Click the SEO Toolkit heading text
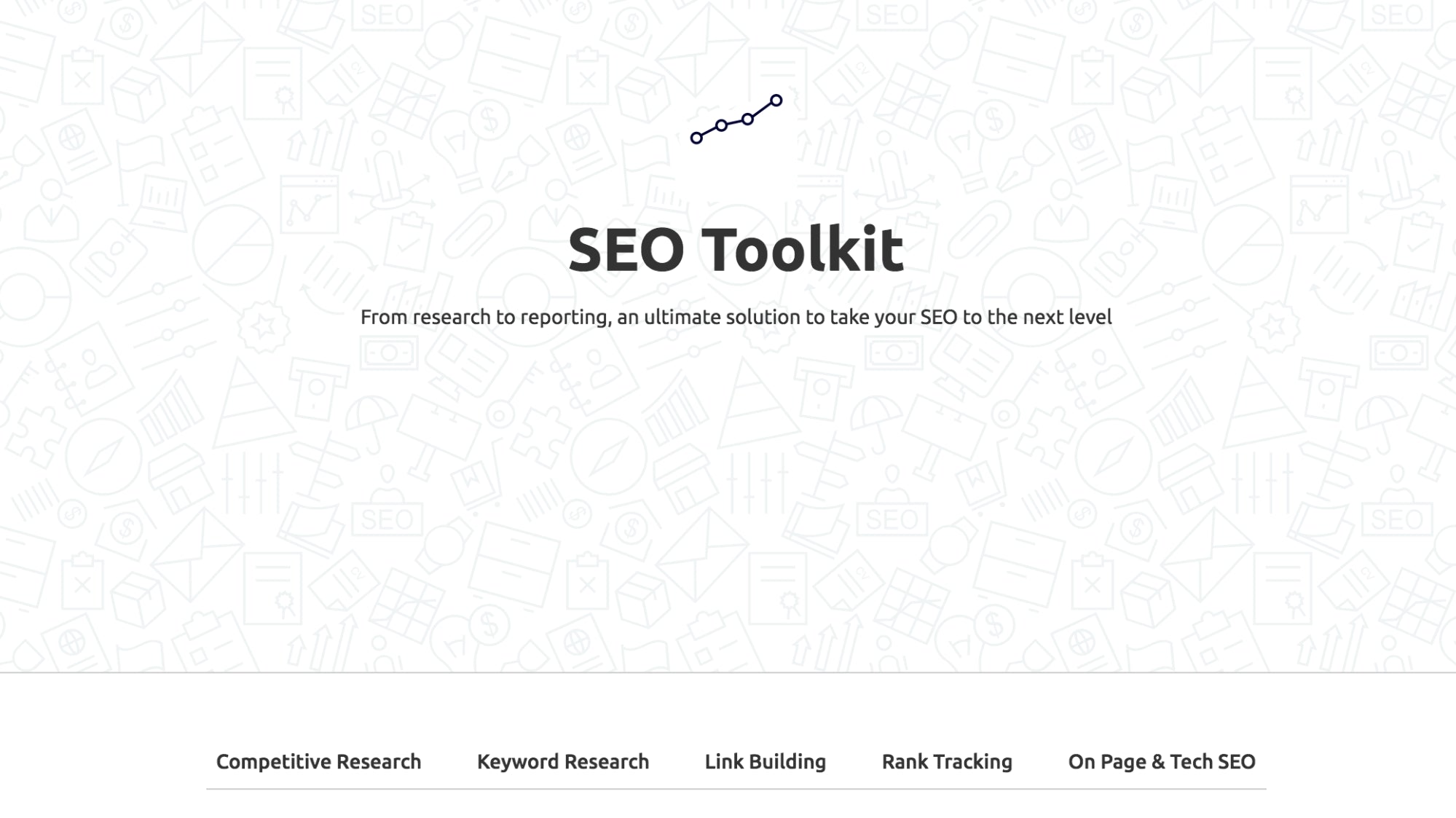Screen dimensions: 1456x818 735,248
